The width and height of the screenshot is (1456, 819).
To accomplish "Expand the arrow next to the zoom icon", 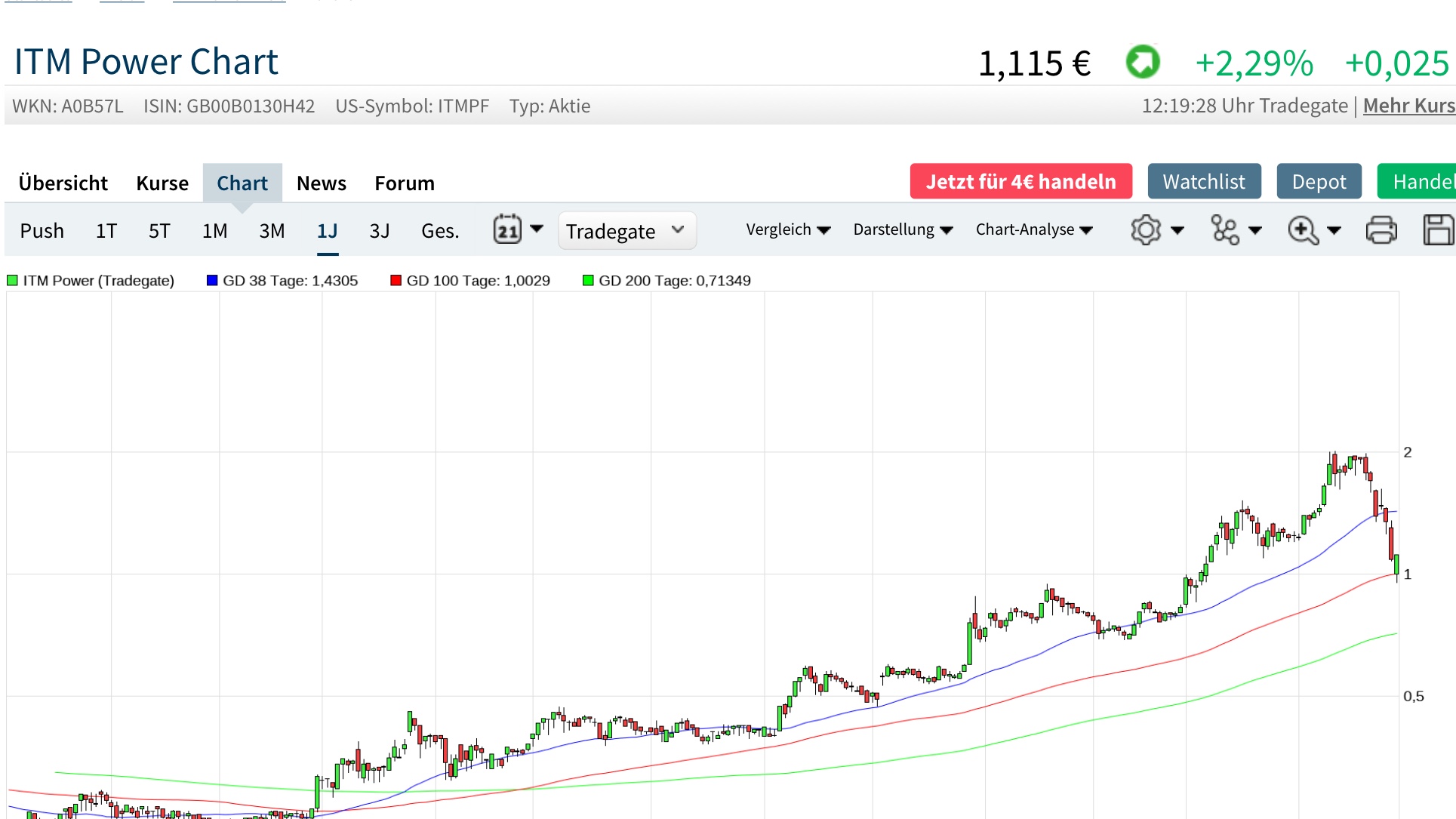I will [x=1334, y=230].
